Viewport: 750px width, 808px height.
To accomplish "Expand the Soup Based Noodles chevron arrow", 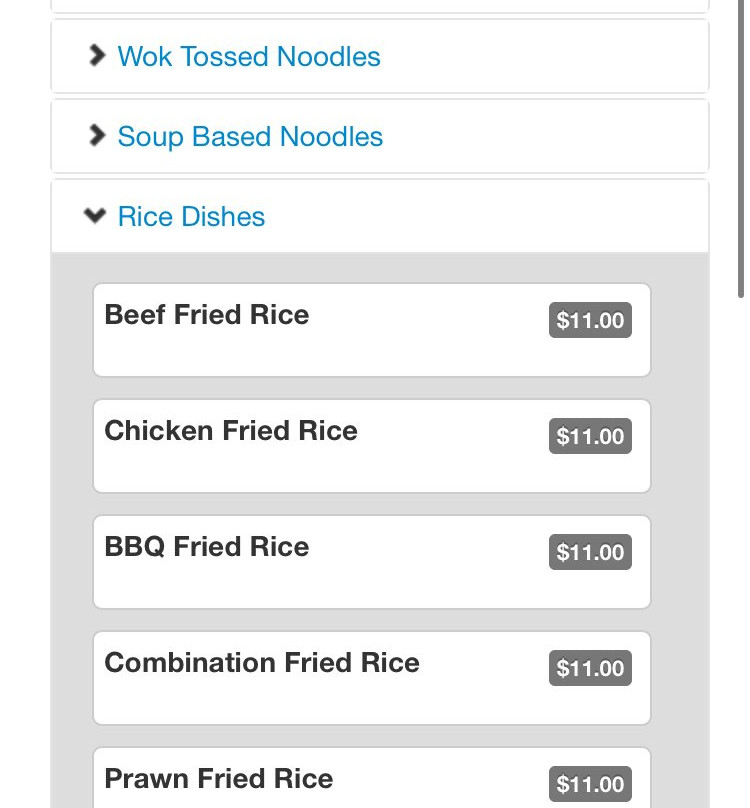I will pos(96,136).
